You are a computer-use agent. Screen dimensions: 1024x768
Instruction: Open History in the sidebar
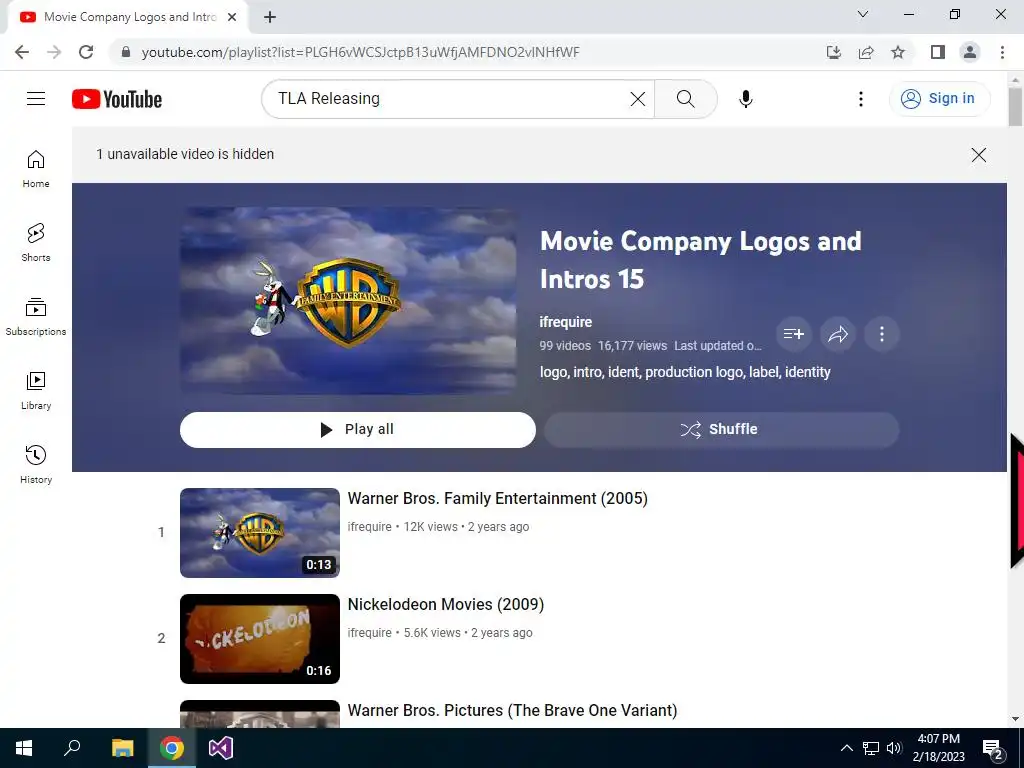36,464
